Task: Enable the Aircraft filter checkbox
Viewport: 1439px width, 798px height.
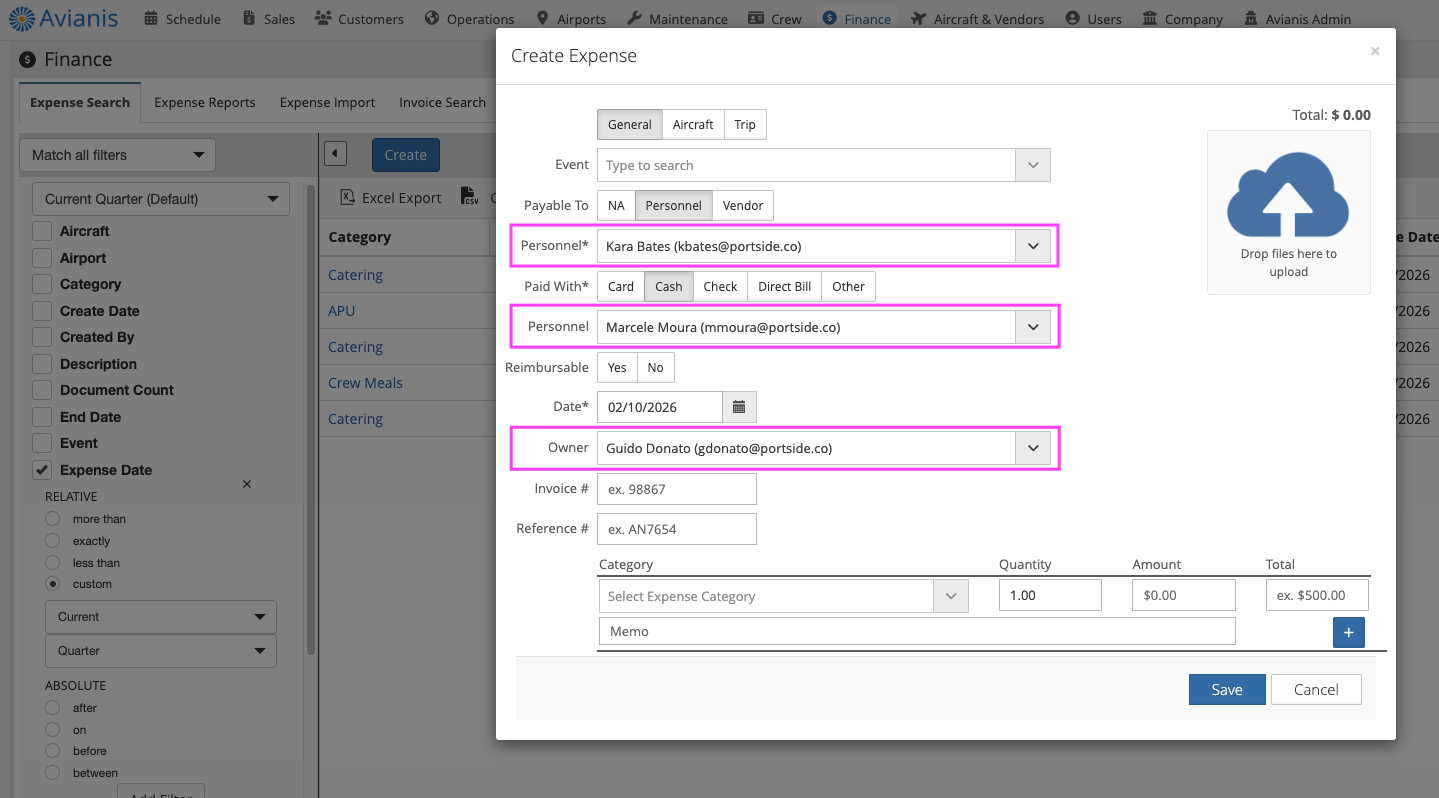Action: [42, 231]
